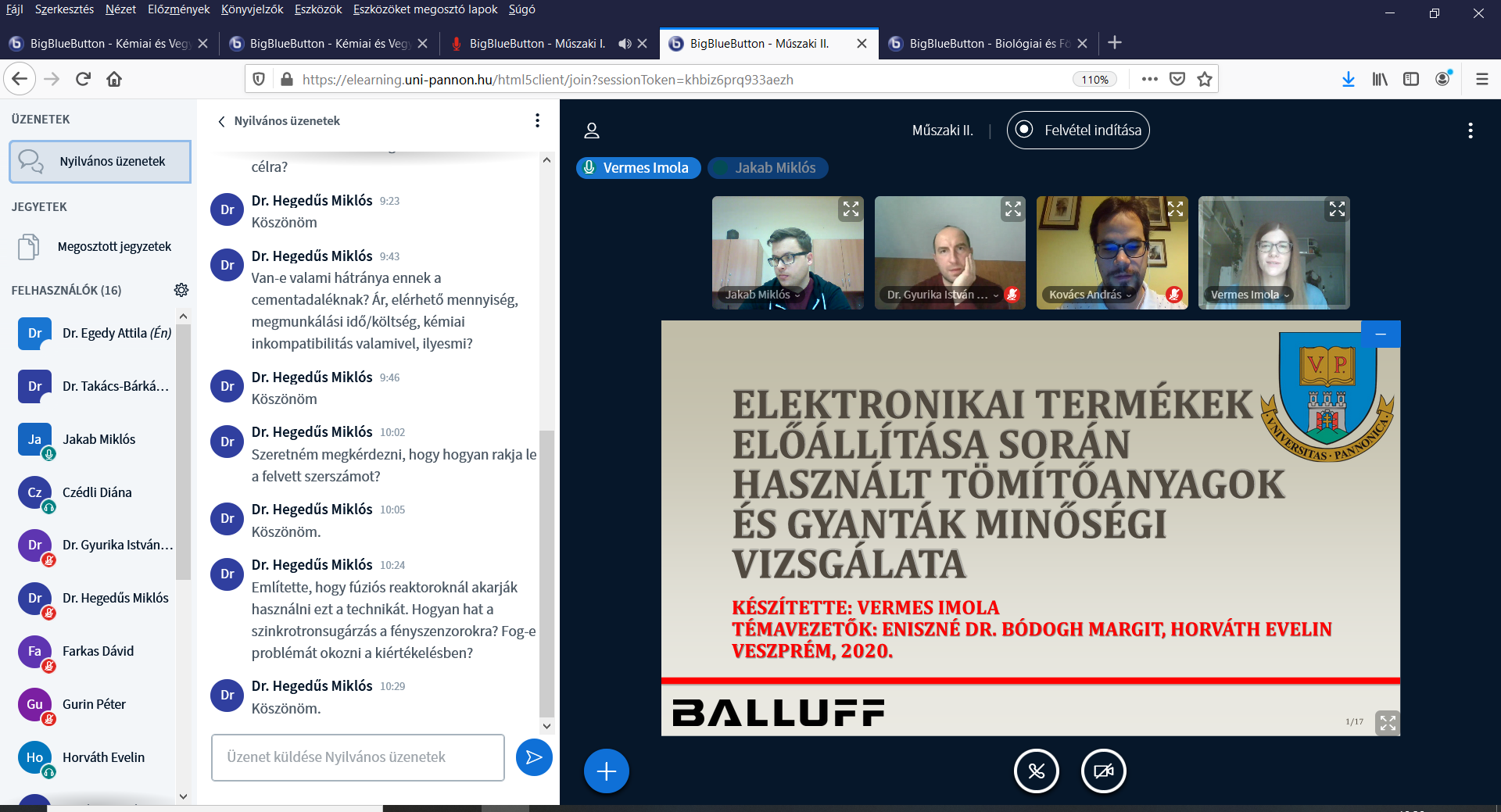Collapse chat with Nyilvános üzenetek back chevron
This screenshot has width=1501, height=812.
point(222,121)
